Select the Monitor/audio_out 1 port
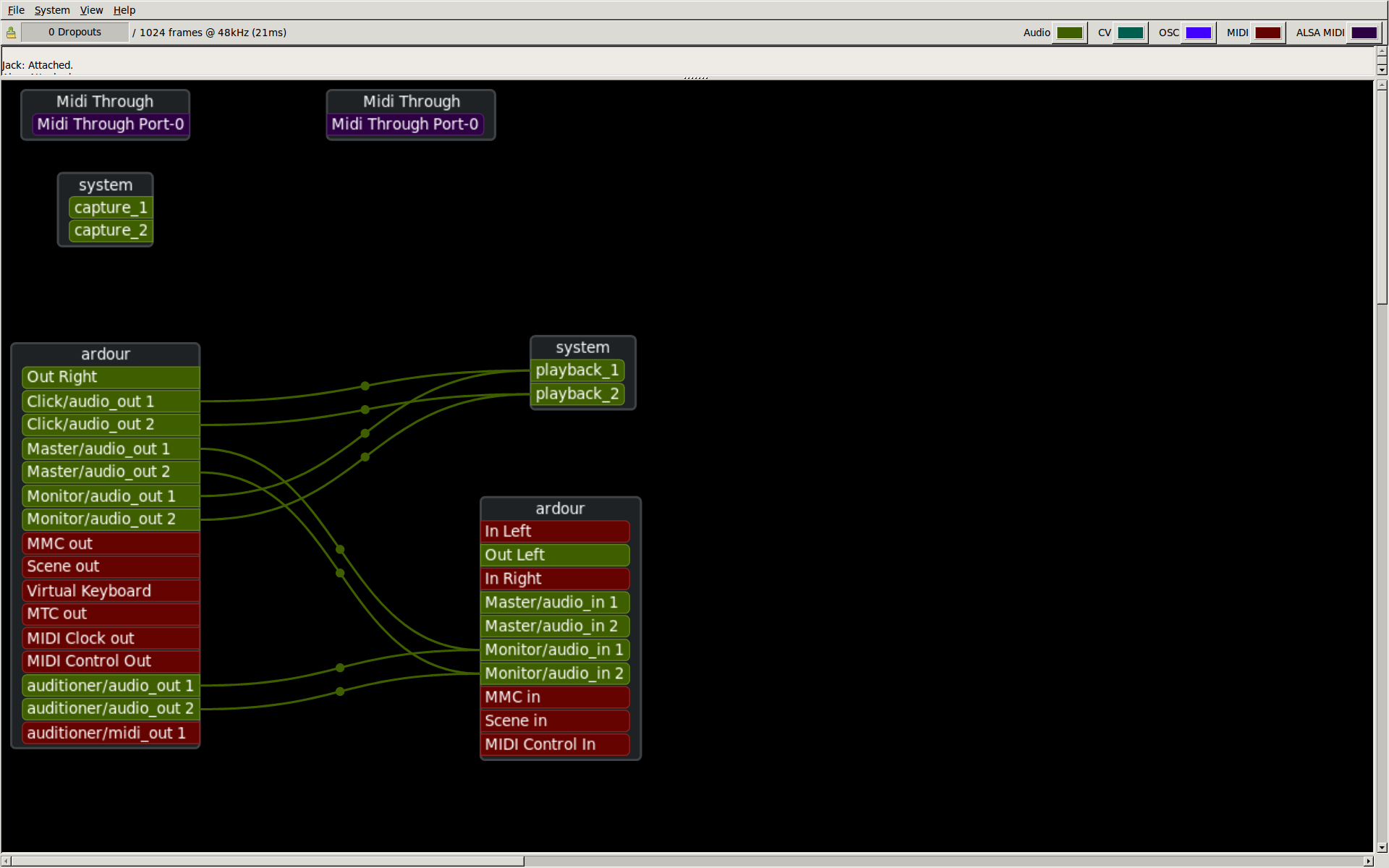This screenshot has width=1389, height=868. coord(111,496)
